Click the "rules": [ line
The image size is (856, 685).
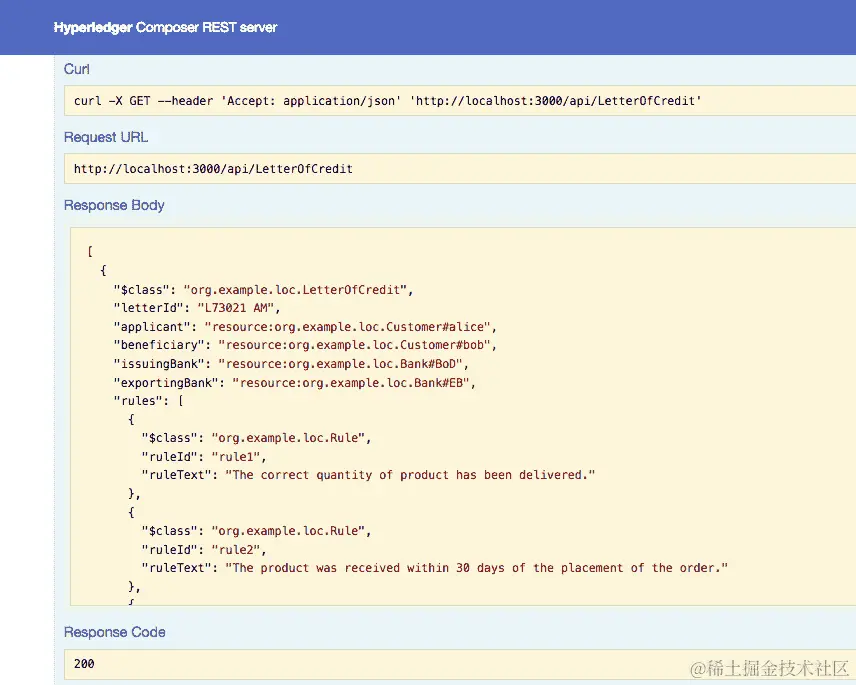[148, 401]
